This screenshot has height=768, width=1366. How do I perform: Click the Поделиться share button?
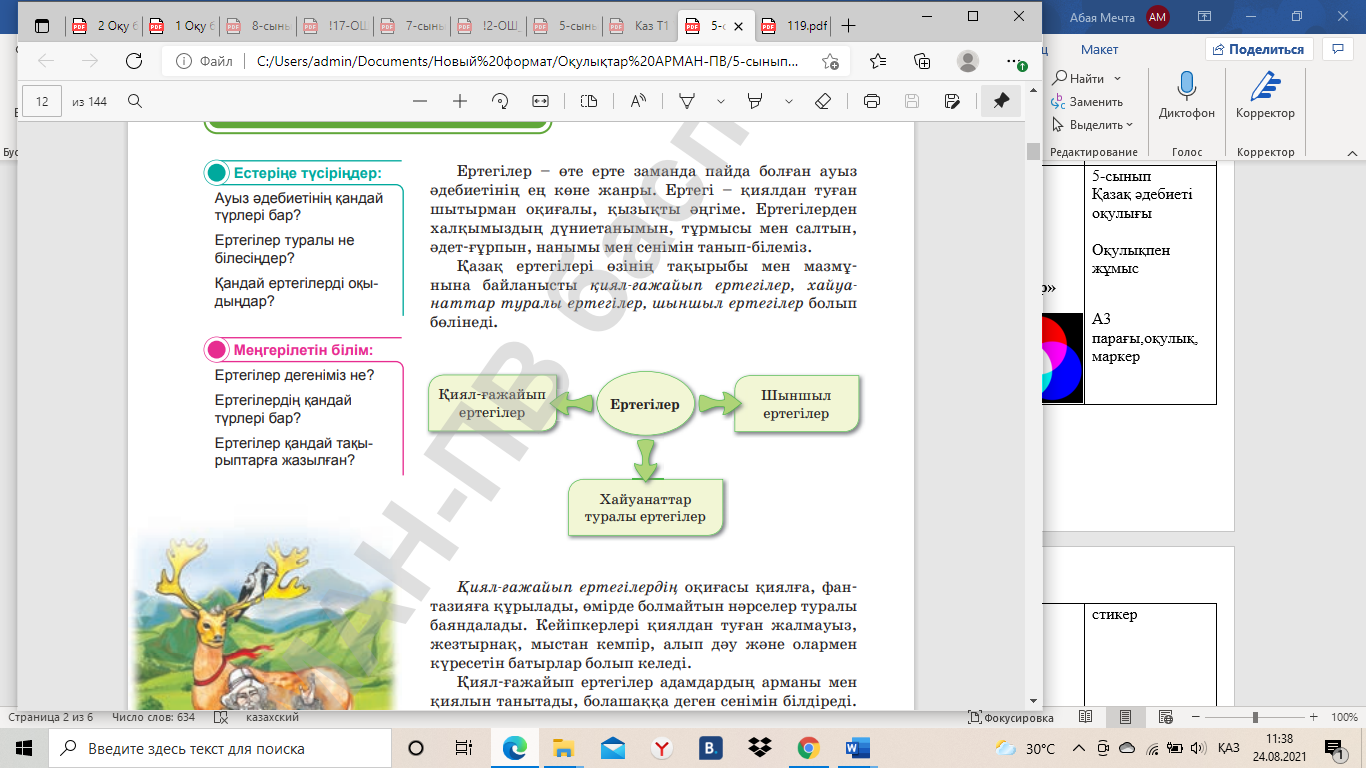[1258, 49]
